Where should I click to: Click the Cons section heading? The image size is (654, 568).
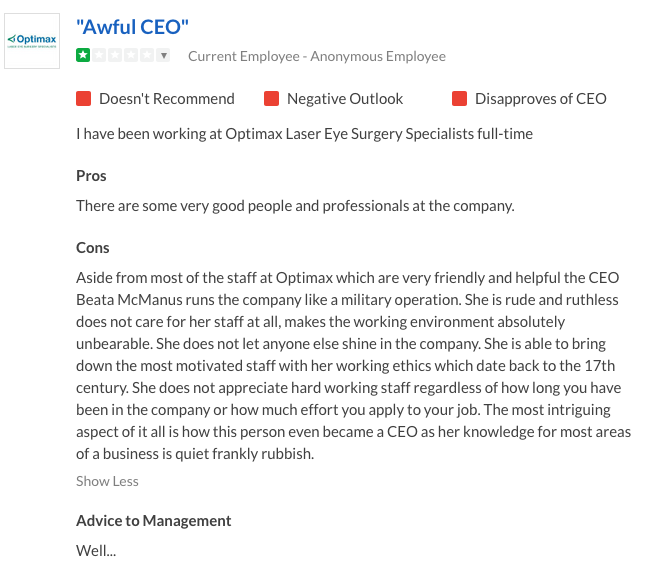(93, 248)
